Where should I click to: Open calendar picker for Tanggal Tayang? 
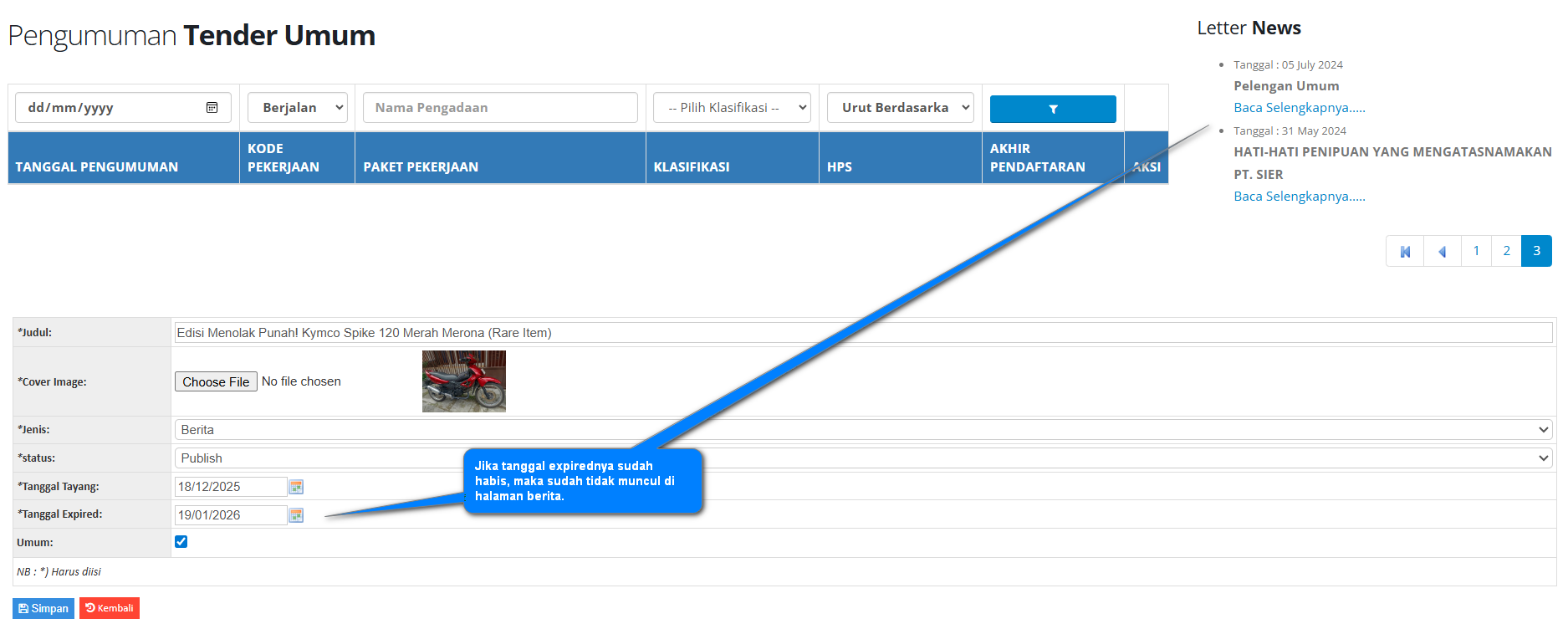pyautogui.click(x=296, y=487)
